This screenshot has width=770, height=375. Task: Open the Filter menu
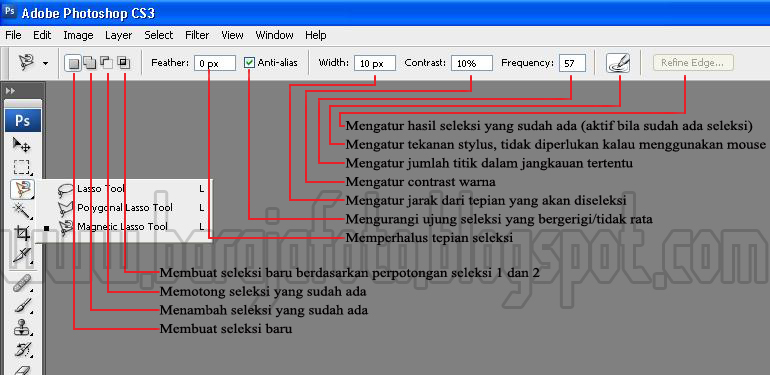click(197, 35)
